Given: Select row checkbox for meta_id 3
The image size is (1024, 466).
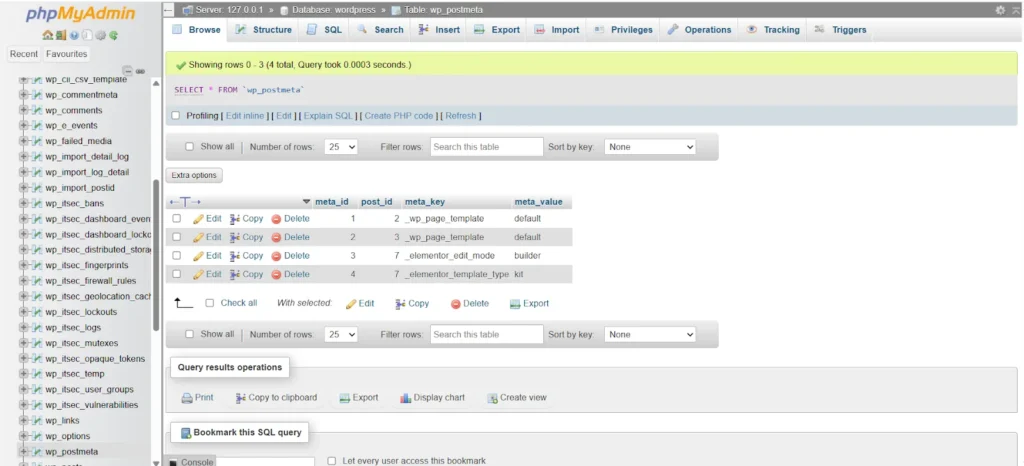Looking at the screenshot, I should 176,256.
